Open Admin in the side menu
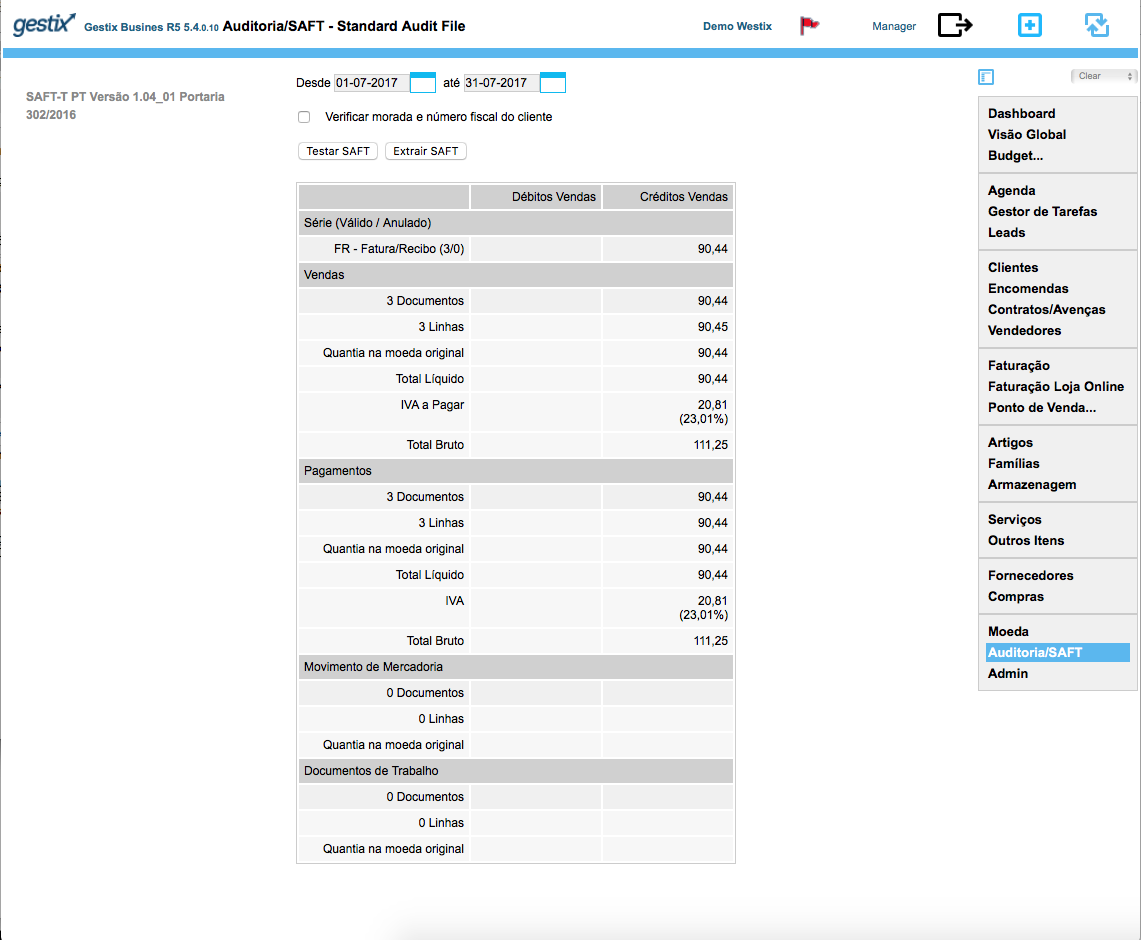 coord(1007,674)
